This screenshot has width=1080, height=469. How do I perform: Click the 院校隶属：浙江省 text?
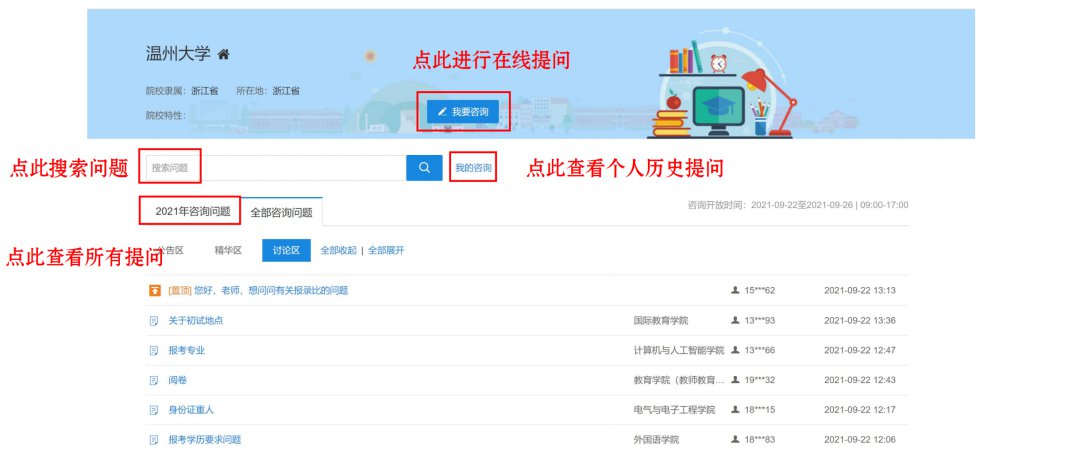[182, 91]
